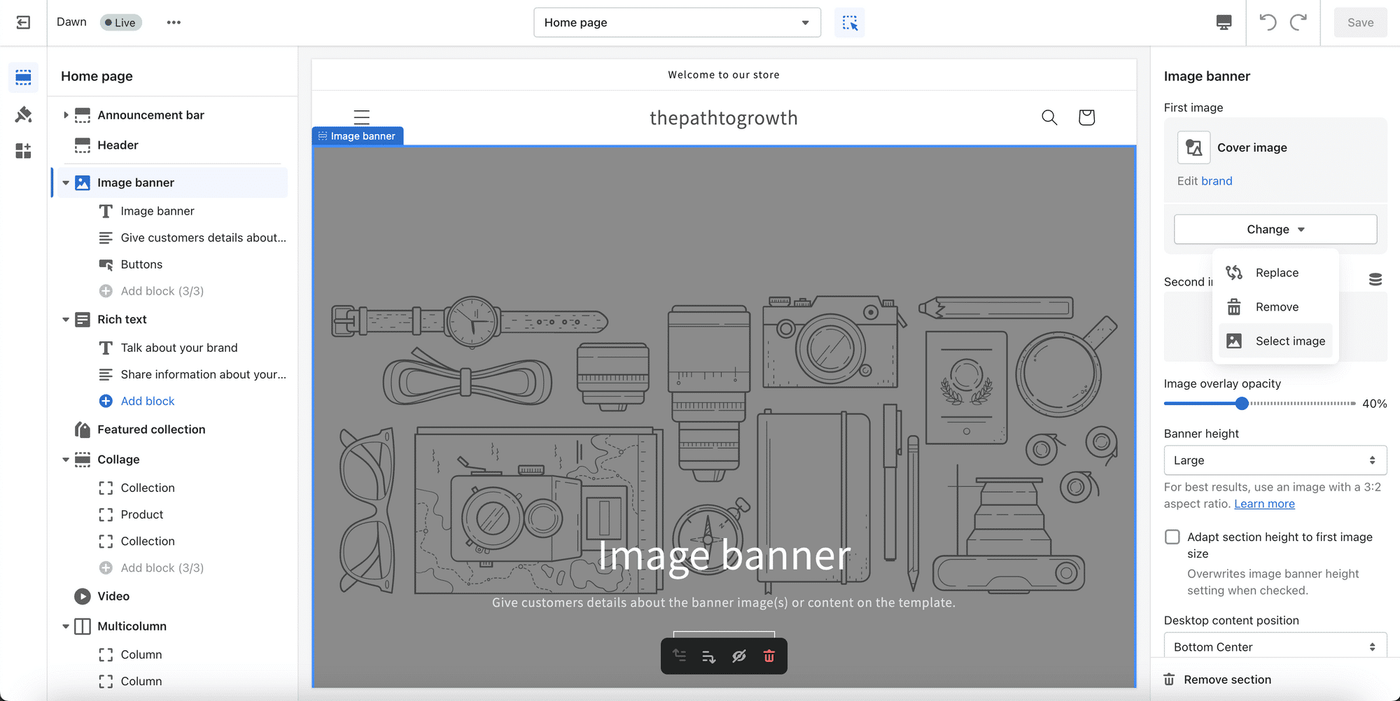Expand the Announcement bar section

click(66, 115)
